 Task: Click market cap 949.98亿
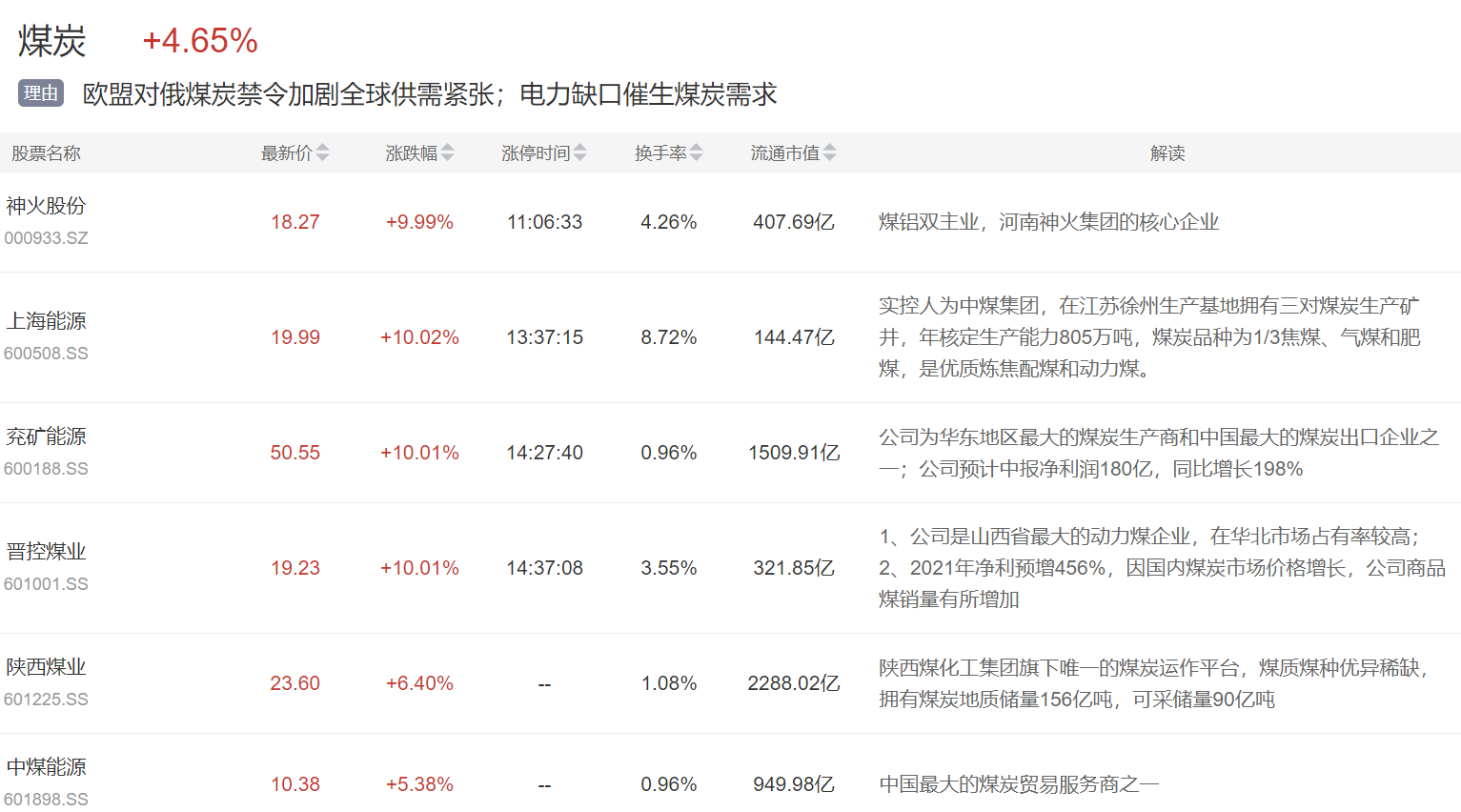(x=794, y=784)
